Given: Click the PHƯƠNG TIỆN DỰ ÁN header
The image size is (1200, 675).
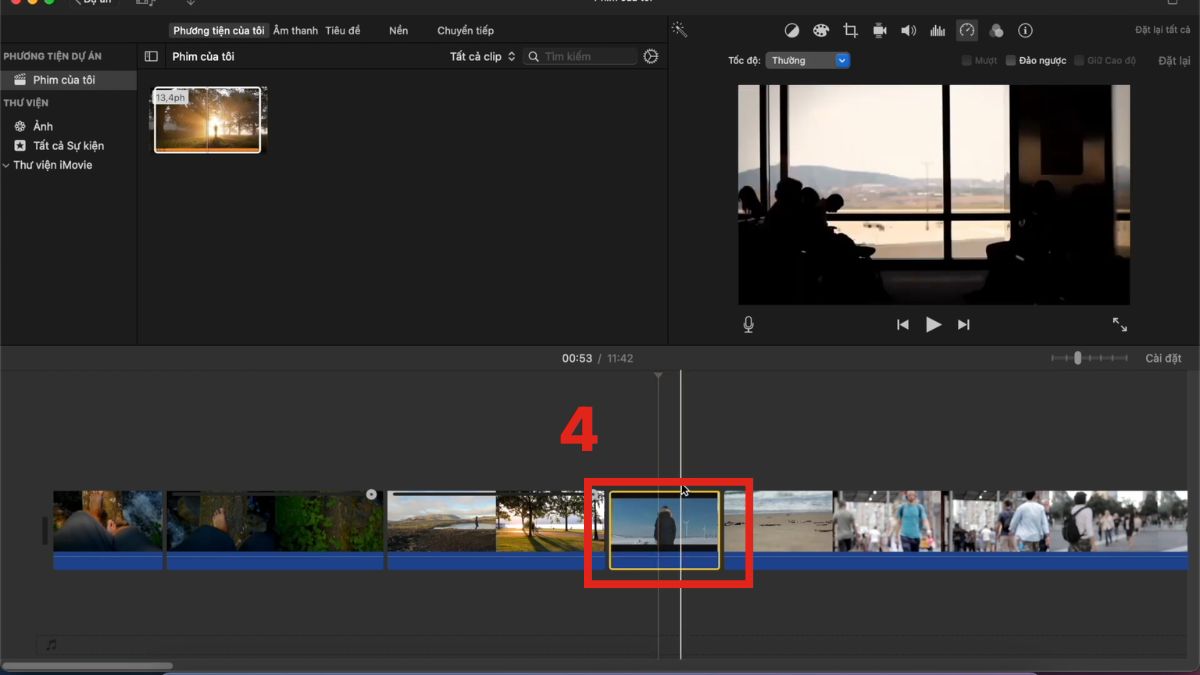Looking at the screenshot, I should pyautogui.click(x=52, y=57).
